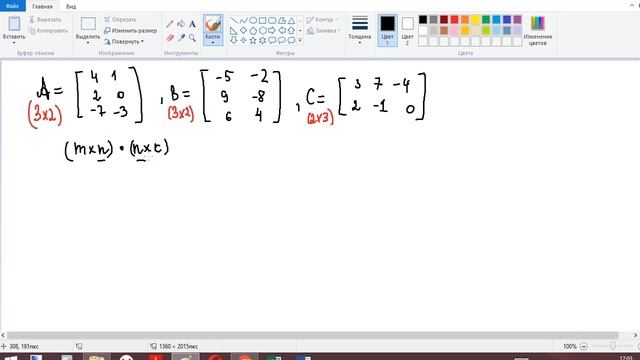Click the zoom out minus button
640x360 pixels.
(x=584, y=347)
